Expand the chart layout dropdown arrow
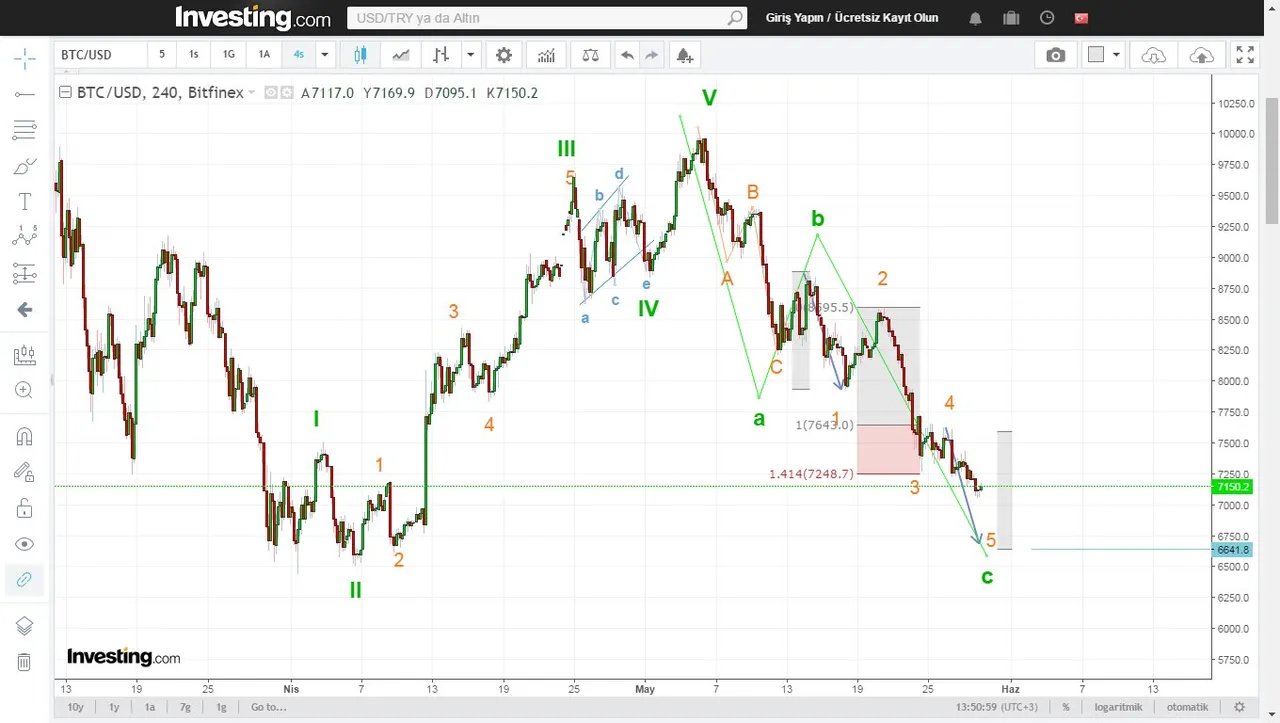This screenshot has width=1280, height=723. (x=1117, y=55)
